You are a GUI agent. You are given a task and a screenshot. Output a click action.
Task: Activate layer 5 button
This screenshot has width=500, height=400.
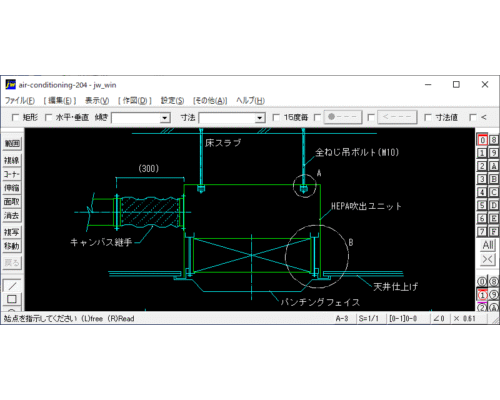tap(482, 205)
